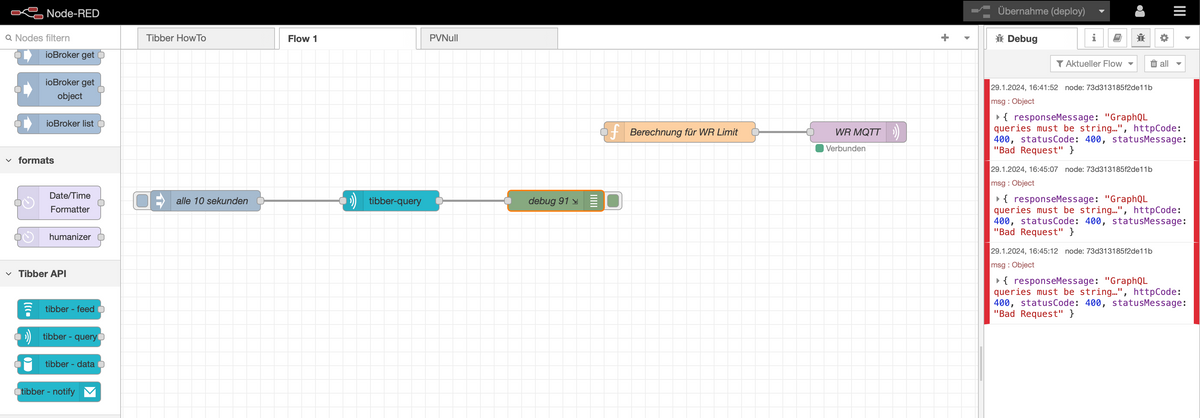The image size is (1200, 418).
Task: Open the help book sidebar icon
Action: [1117, 38]
